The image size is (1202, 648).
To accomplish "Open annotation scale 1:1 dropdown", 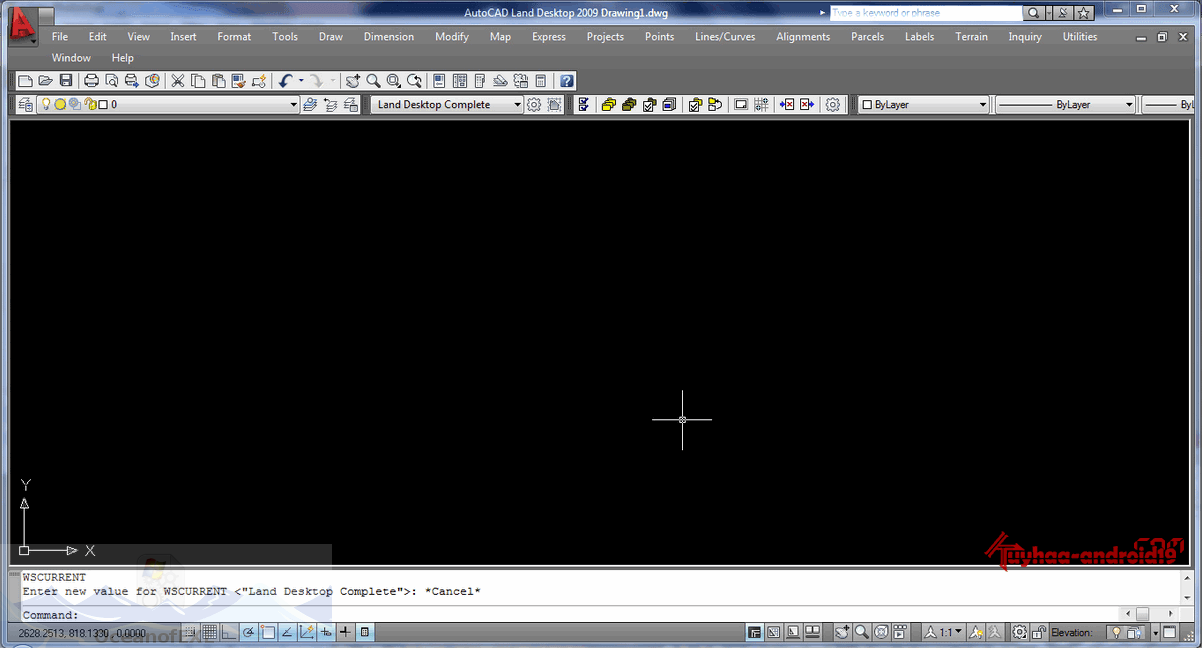I will click(x=944, y=632).
